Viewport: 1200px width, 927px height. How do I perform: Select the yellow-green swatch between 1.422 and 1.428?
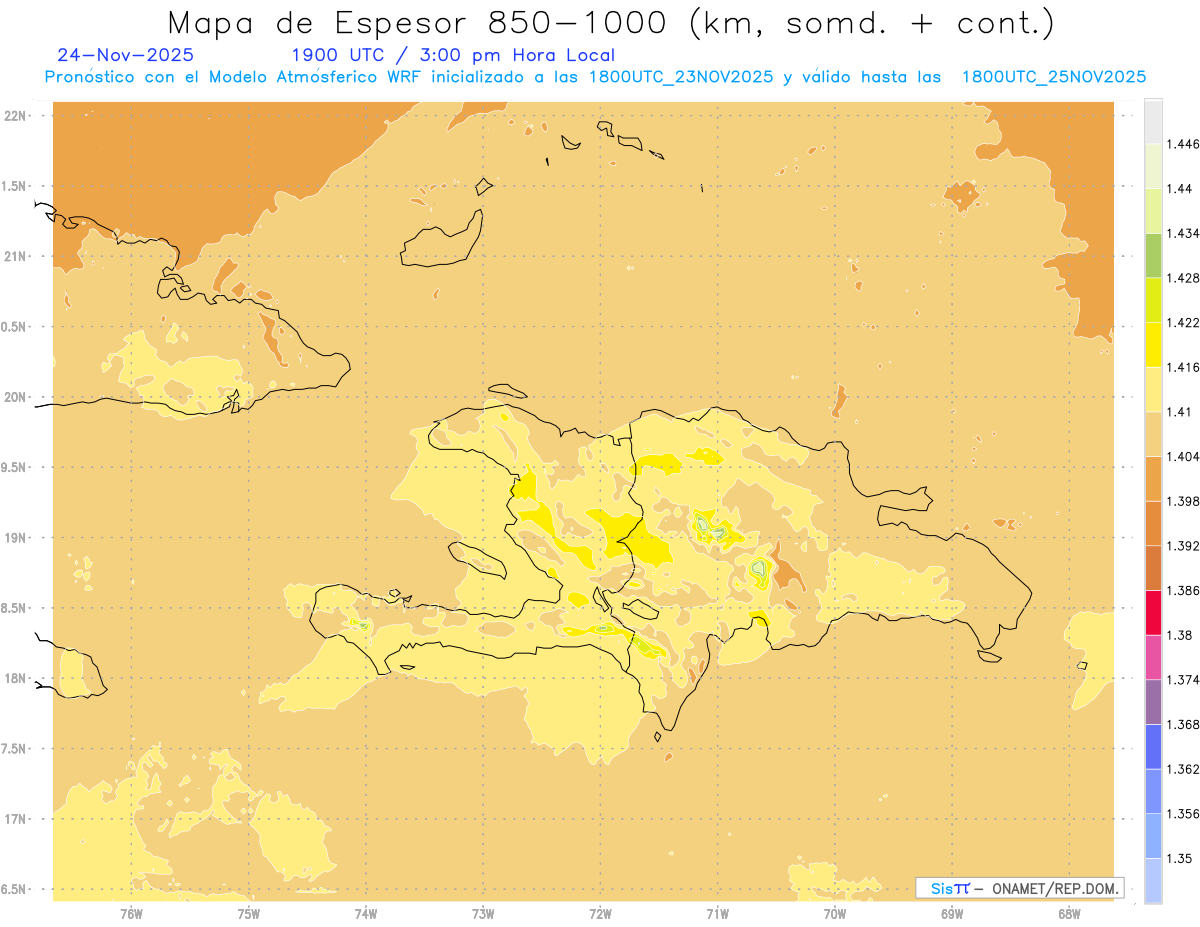tap(1153, 299)
